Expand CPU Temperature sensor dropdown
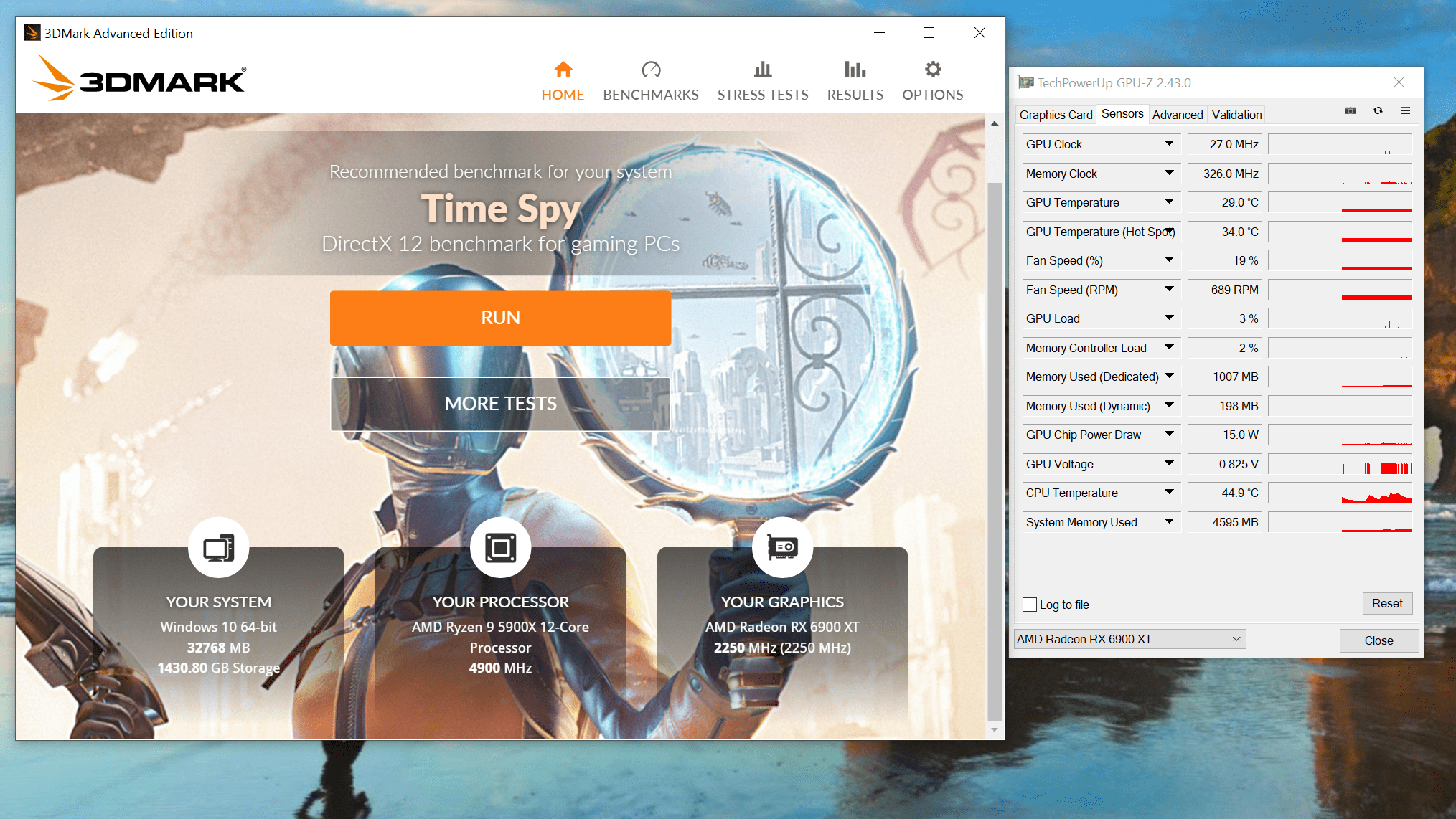Image resolution: width=1456 pixels, height=819 pixels. pyautogui.click(x=1169, y=493)
